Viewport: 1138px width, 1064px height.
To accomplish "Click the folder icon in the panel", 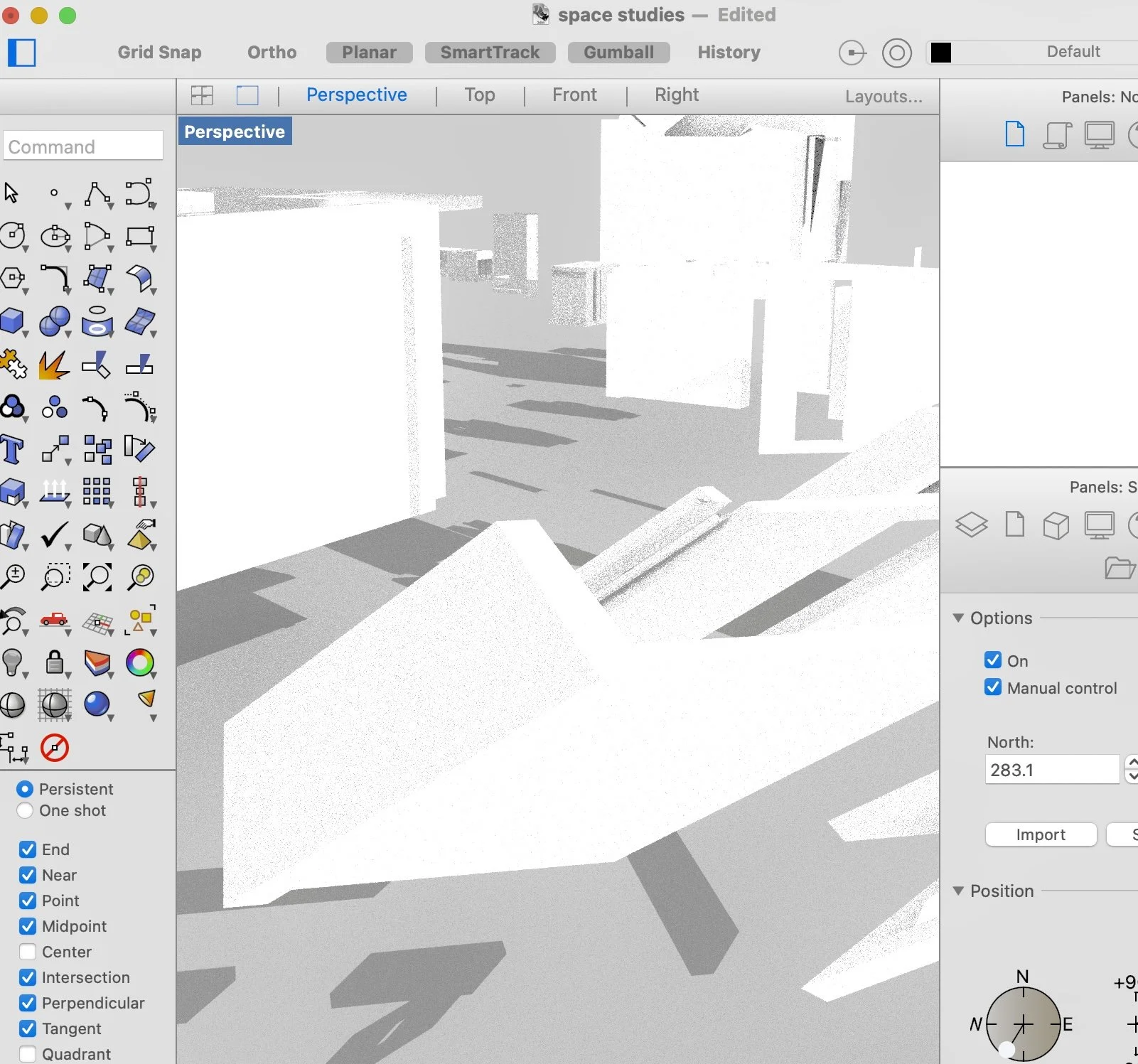I will coord(1120,568).
